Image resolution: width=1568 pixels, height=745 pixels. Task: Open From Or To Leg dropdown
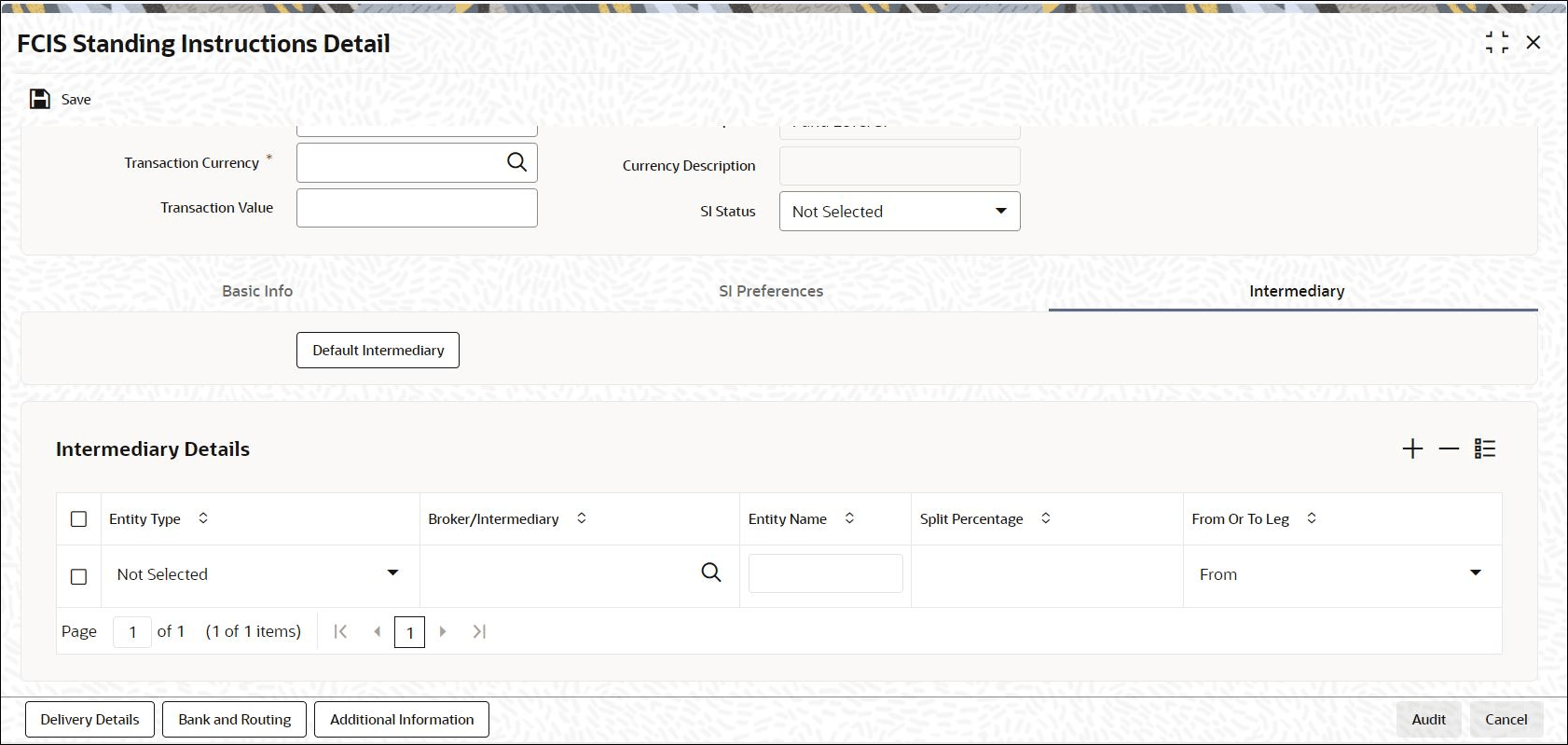(x=1341, y=574)
